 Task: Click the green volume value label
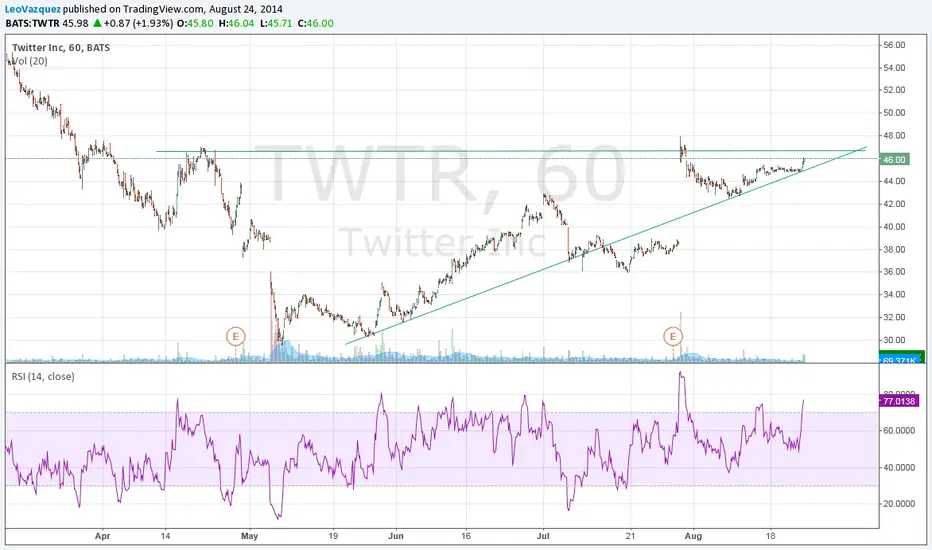[x=900, y=357]
